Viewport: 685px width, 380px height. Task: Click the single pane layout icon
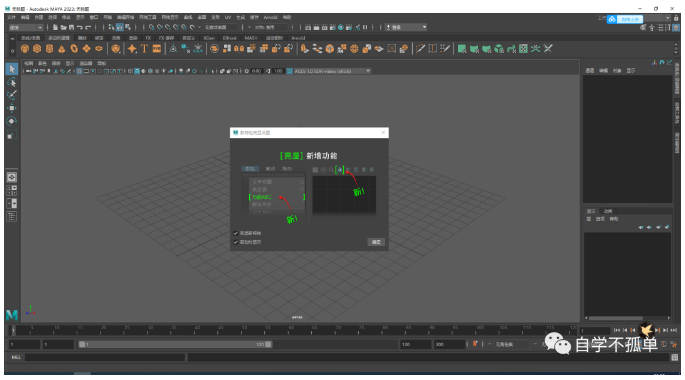pyautogui.click(x=12, y=177)
